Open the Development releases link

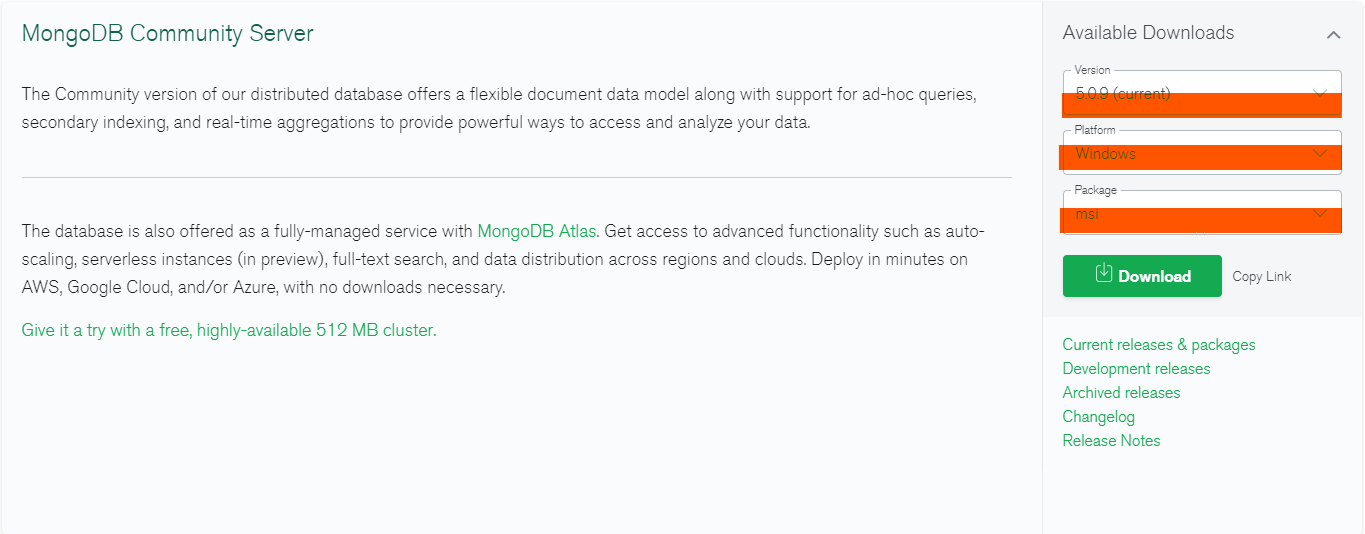pyautogui.click(x=1136, y=368)
